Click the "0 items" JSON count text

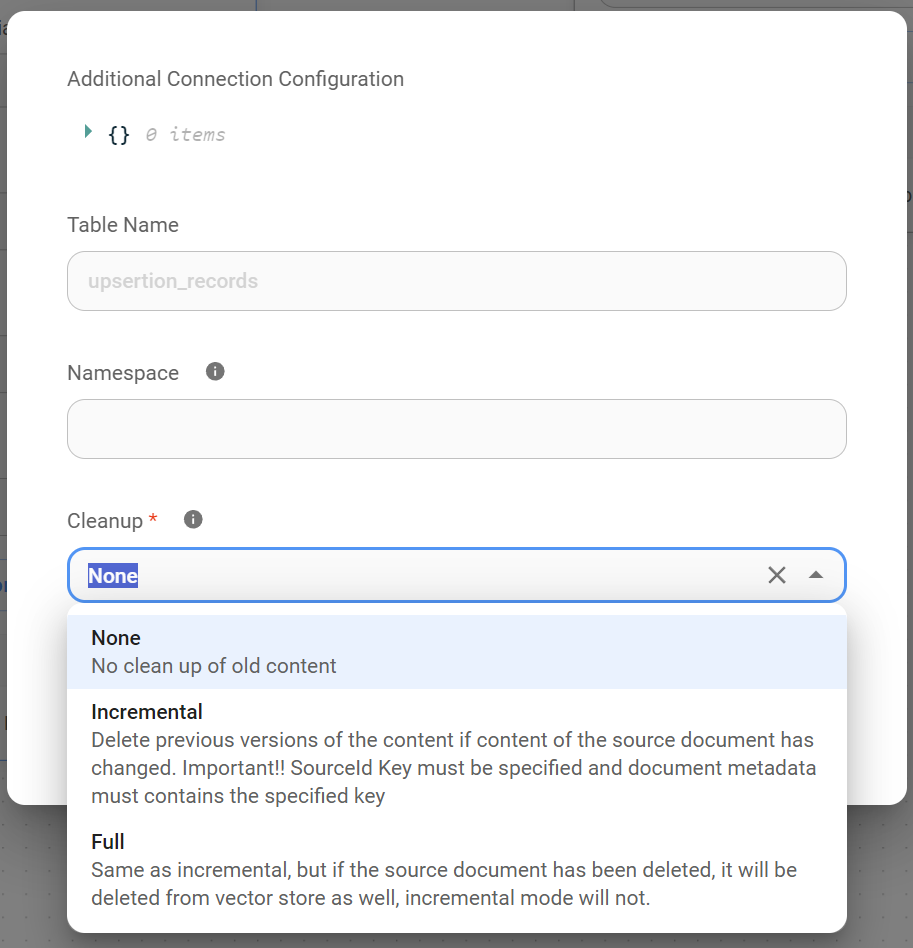click(185, 135)
